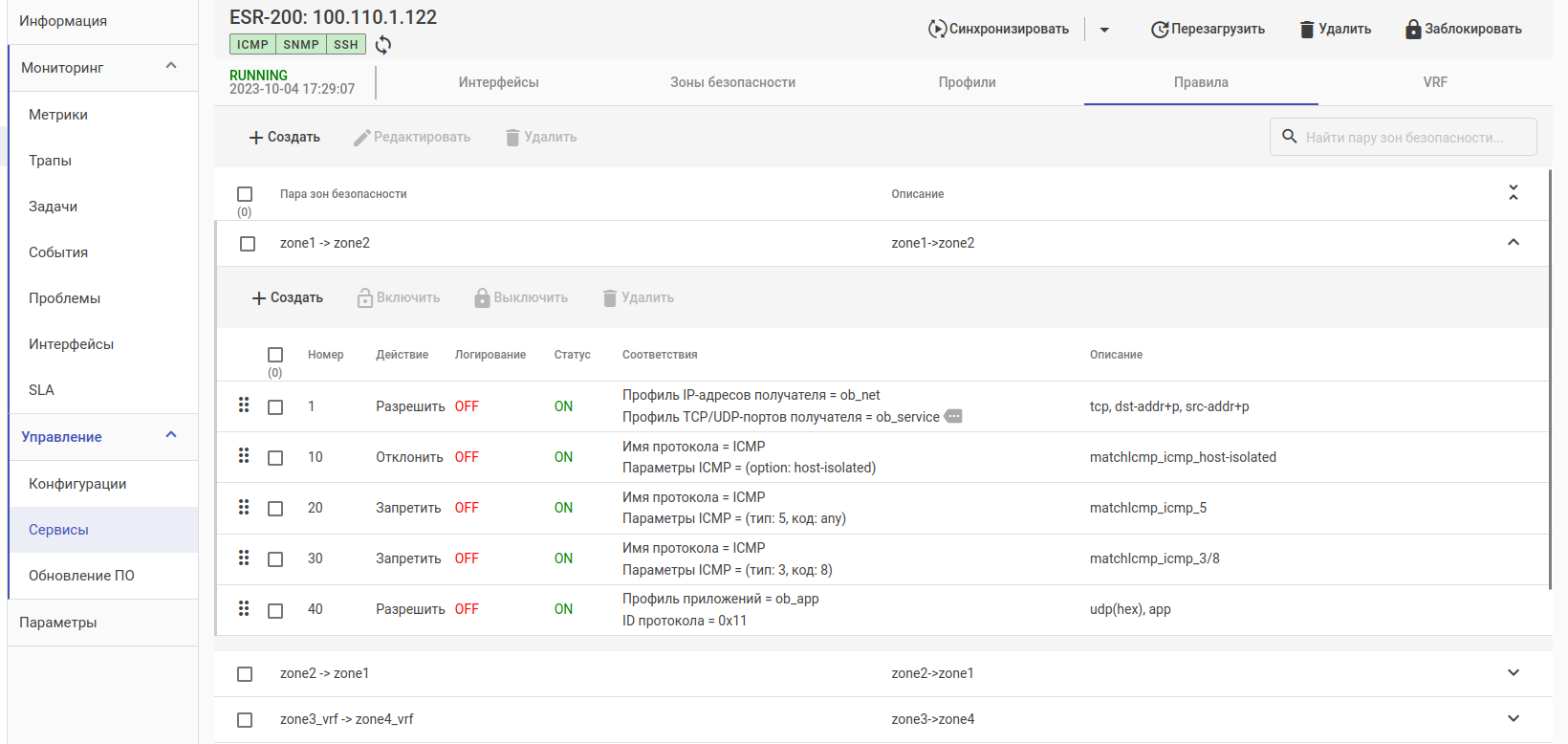Click the trash icon to delete device
Image resolution: width=1568 pixels, height=744 pixels.
tap(1306, 29)
